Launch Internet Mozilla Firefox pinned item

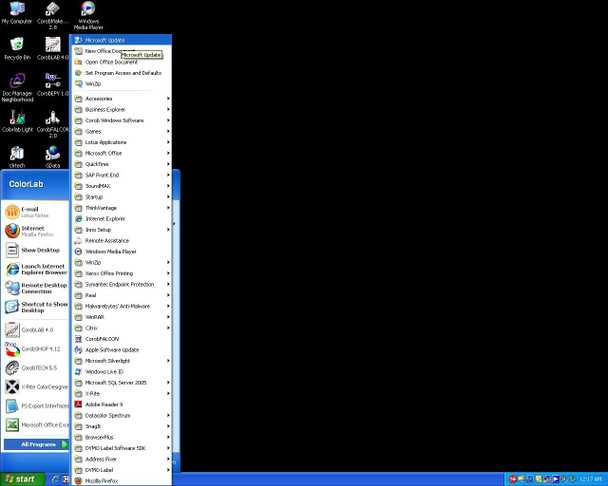point(36,231)
